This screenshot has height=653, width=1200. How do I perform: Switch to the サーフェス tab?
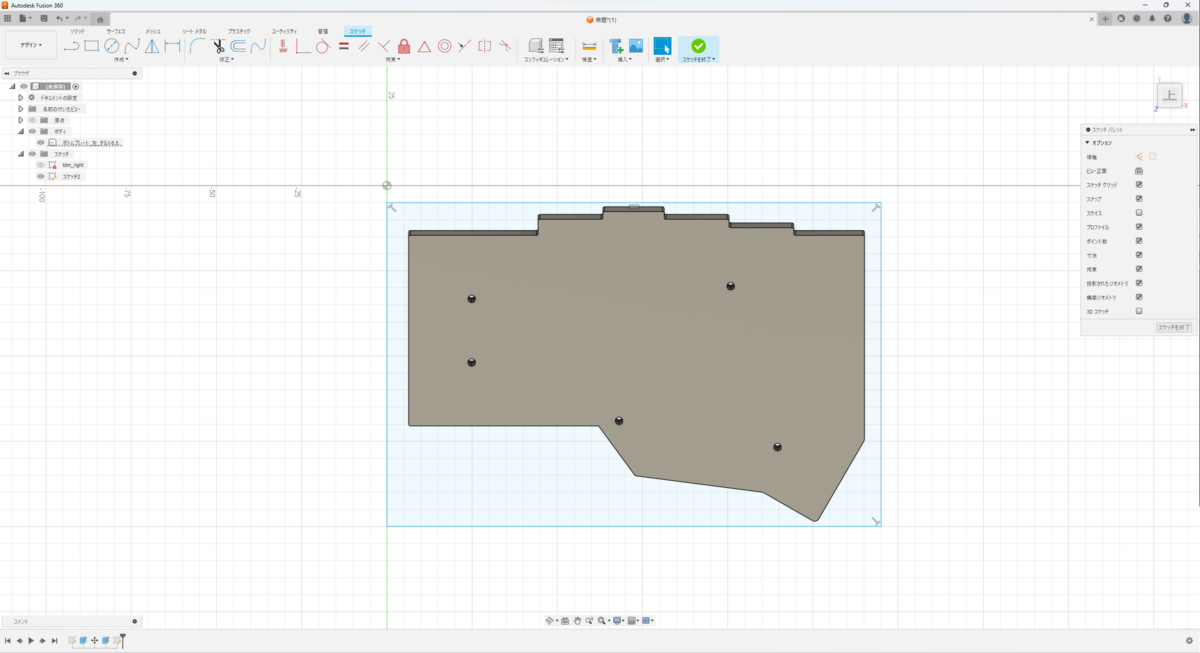tap(116, 32)
